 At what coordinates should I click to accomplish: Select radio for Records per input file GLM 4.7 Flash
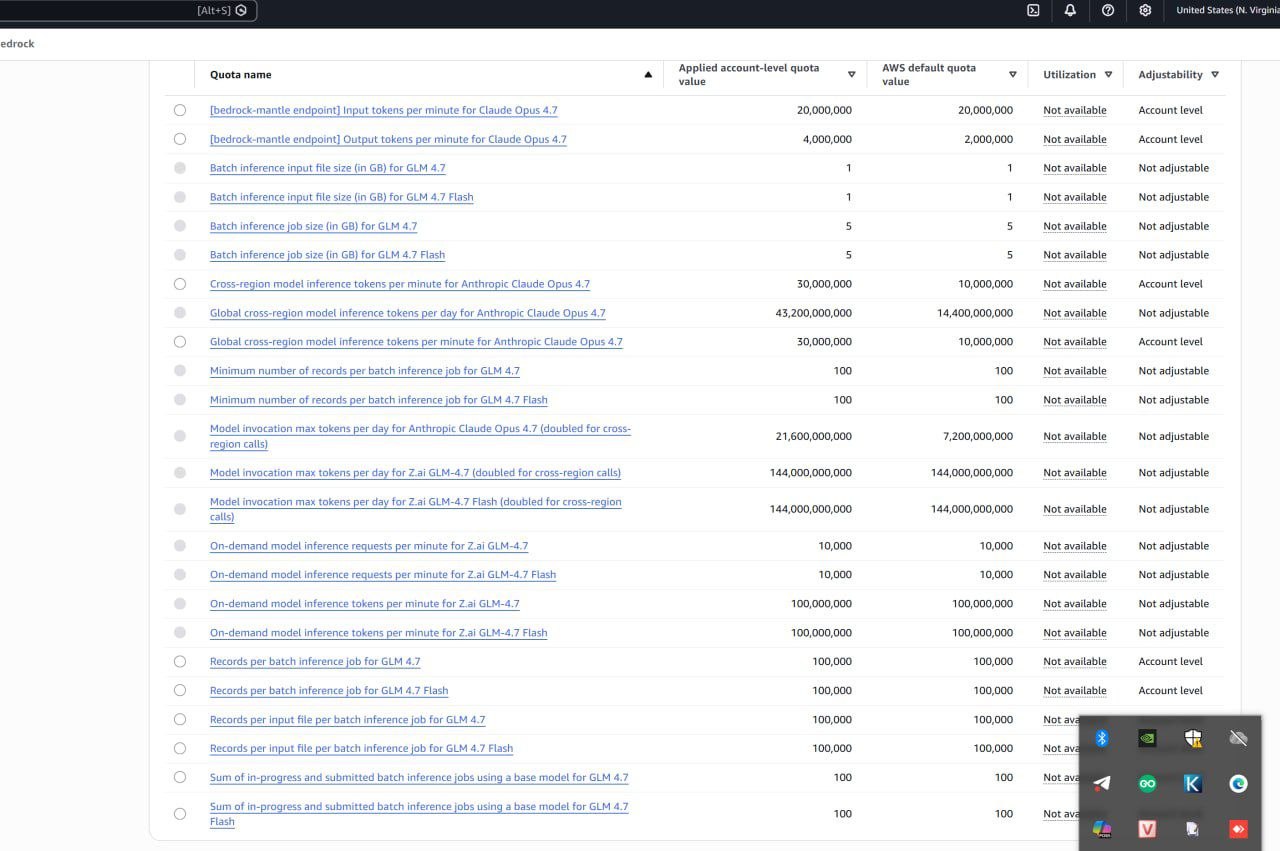(180, 748)
